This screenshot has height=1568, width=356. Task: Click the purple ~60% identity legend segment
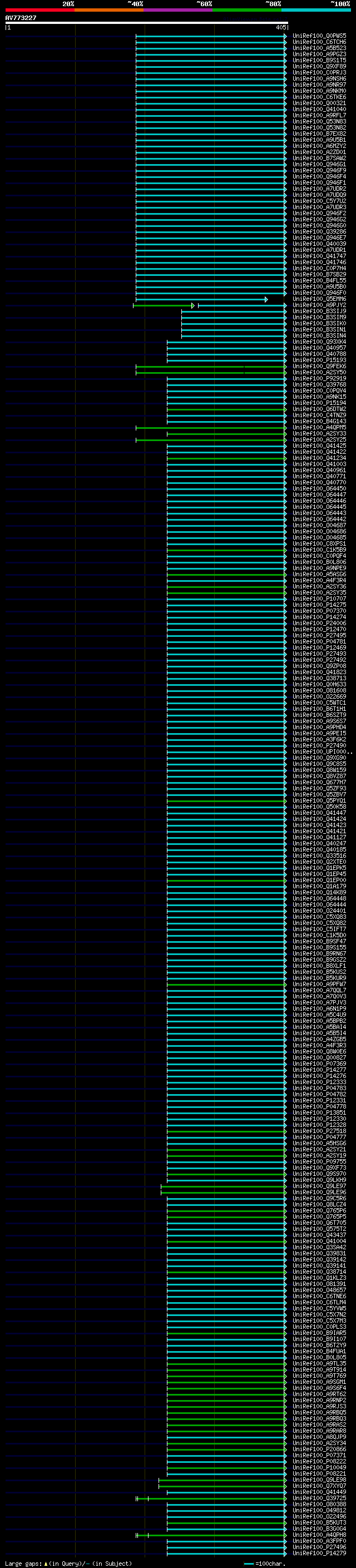pyautogui.click(x=179, y=10)
